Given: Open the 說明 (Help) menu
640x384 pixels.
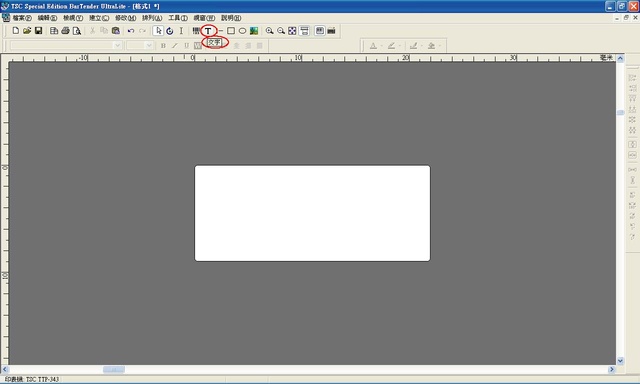Looking at the screenshot, I should pyautogui.click(x=231, y=18).
